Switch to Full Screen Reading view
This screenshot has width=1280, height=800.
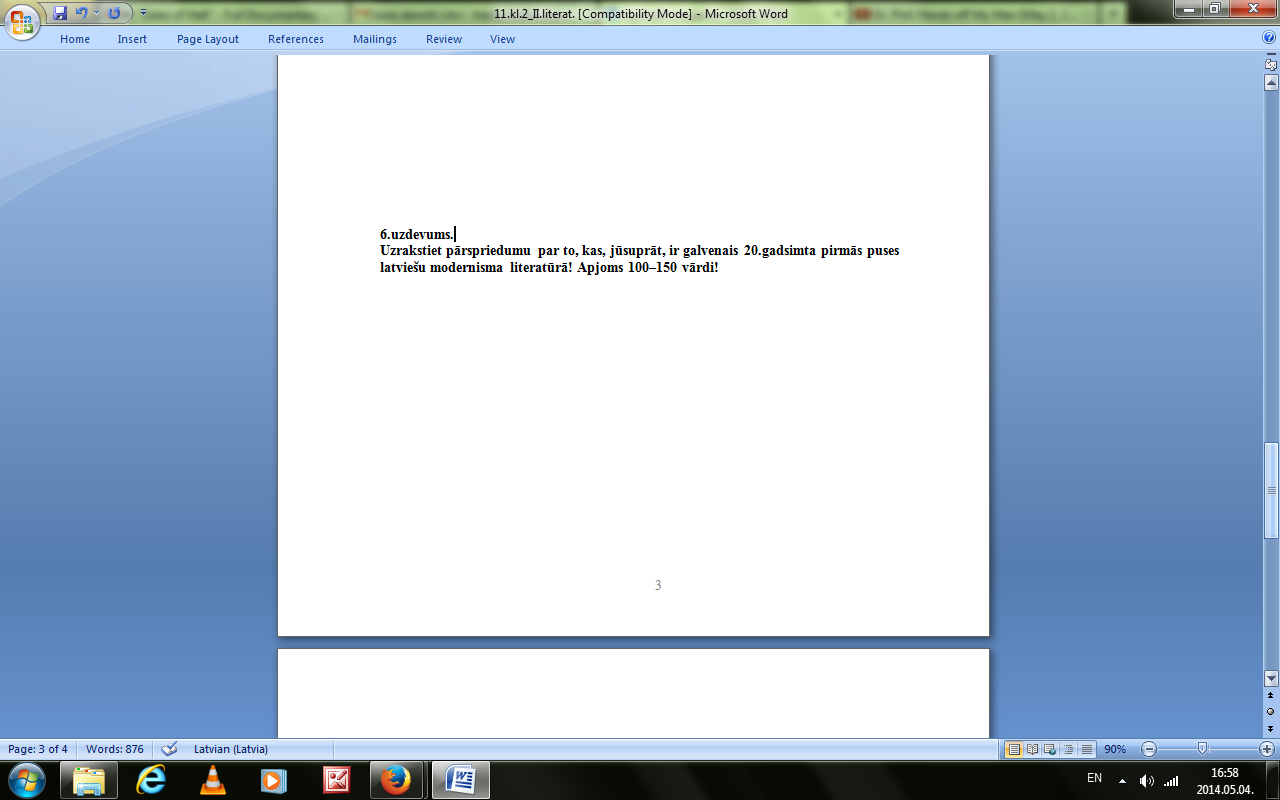[x=1032, y=749]
